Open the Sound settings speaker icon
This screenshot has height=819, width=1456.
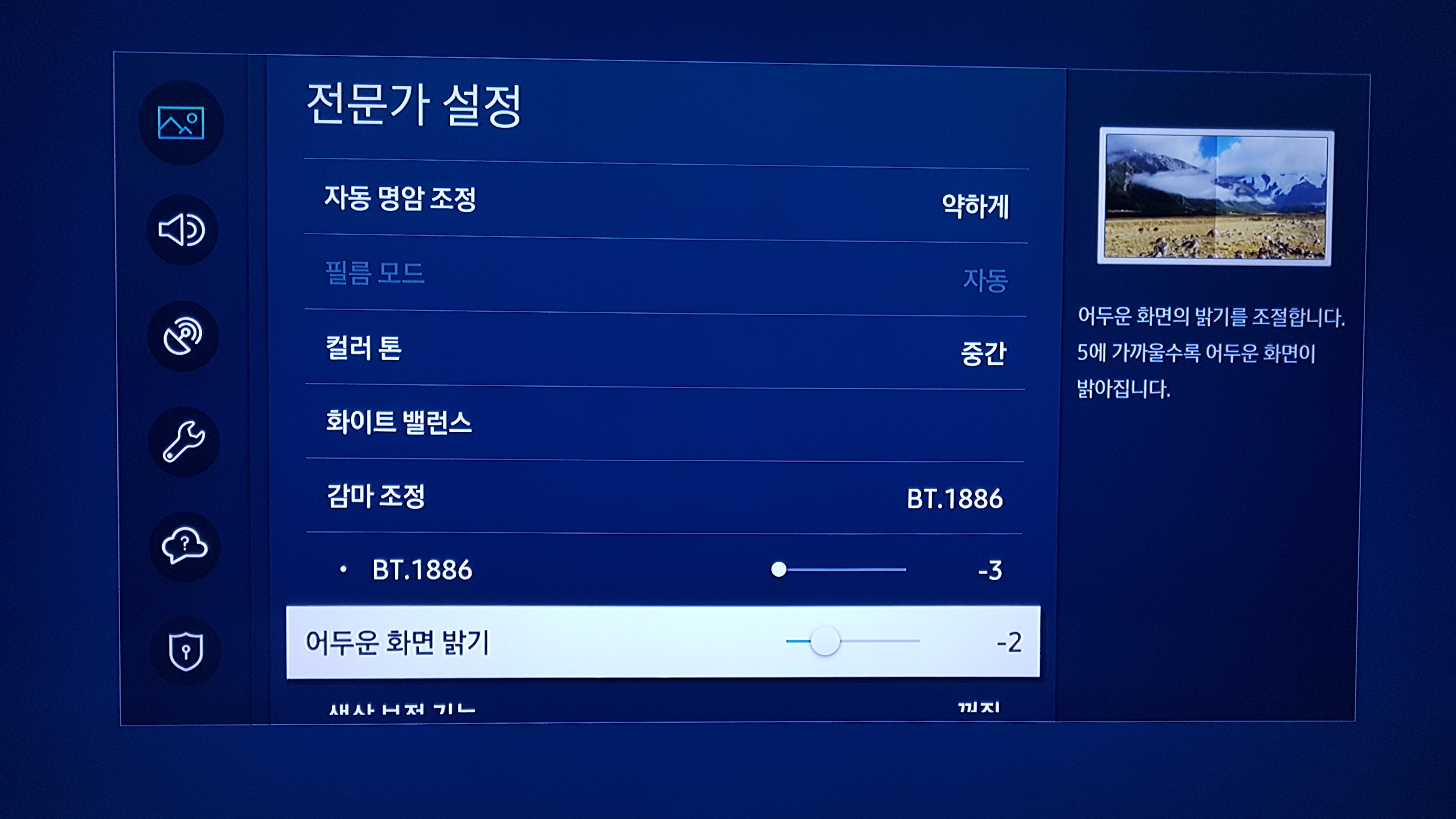pos(182,230)
